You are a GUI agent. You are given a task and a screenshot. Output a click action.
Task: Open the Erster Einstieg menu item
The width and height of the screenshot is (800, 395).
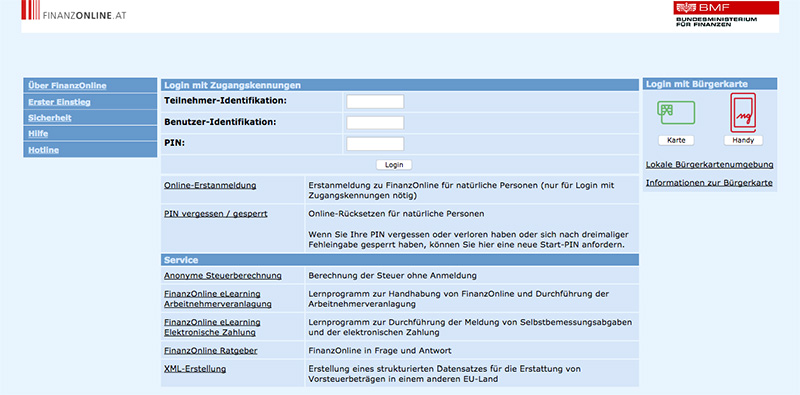(x=59, y=102)
